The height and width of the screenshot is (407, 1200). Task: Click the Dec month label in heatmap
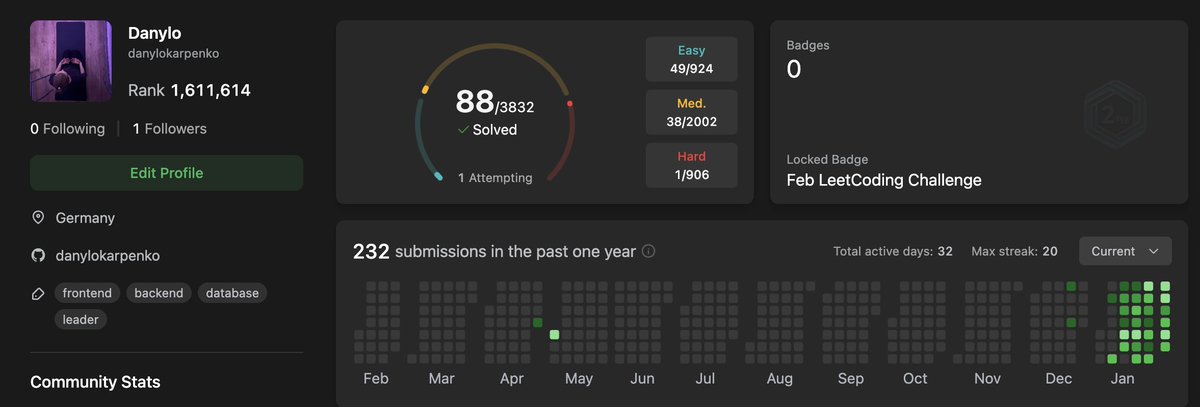[1058, 379]
